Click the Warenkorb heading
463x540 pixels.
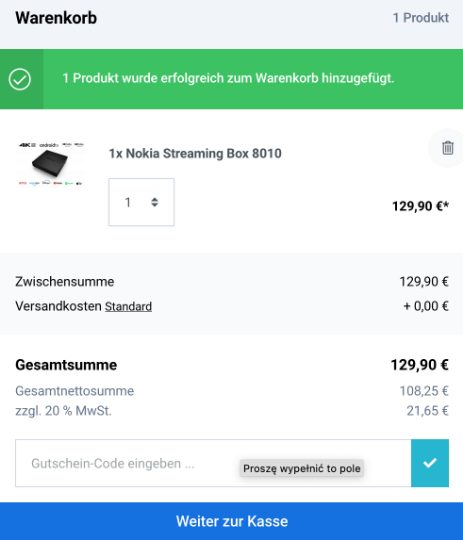[x=56, y=18]
